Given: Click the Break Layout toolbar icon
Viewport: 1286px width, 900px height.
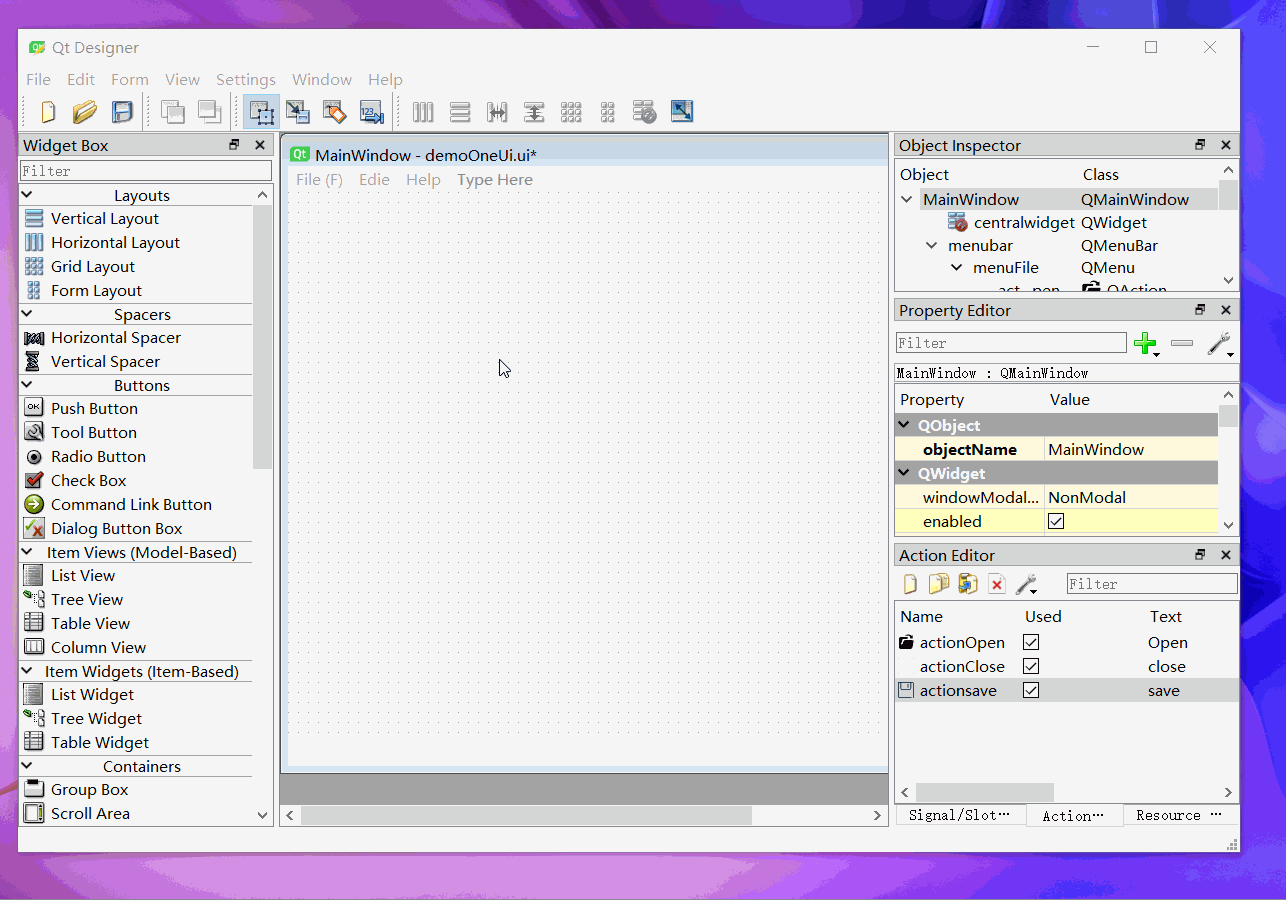Looking at the screenshot, I should coord(645,112).
